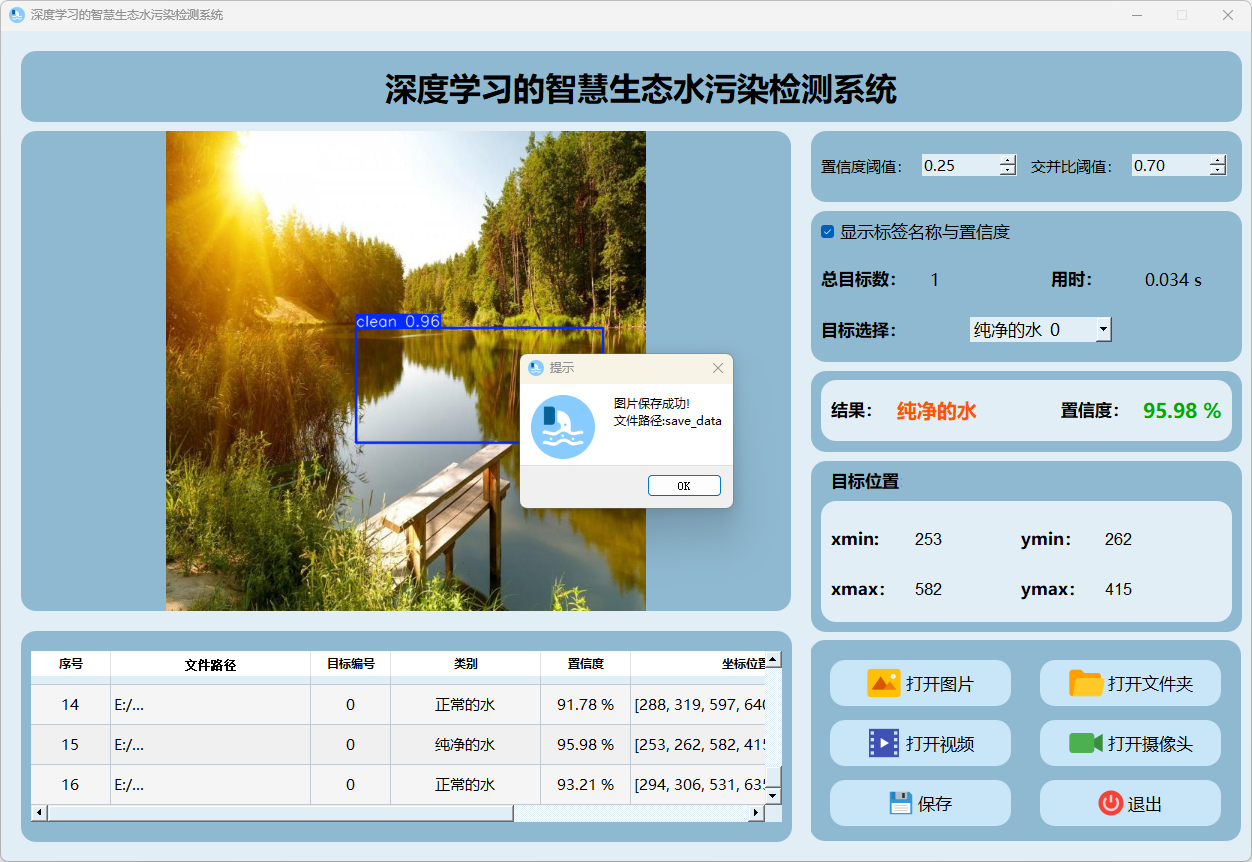This screenshot has width=1252, height=862.
Task: Open the 目标选择 dropdown
Action: click(1102, 329)
